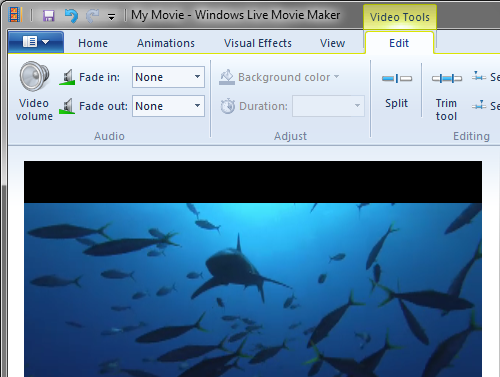Click the Set start point icon
The height and width of the screenshot is (377, 500).
tap(479, 77)
